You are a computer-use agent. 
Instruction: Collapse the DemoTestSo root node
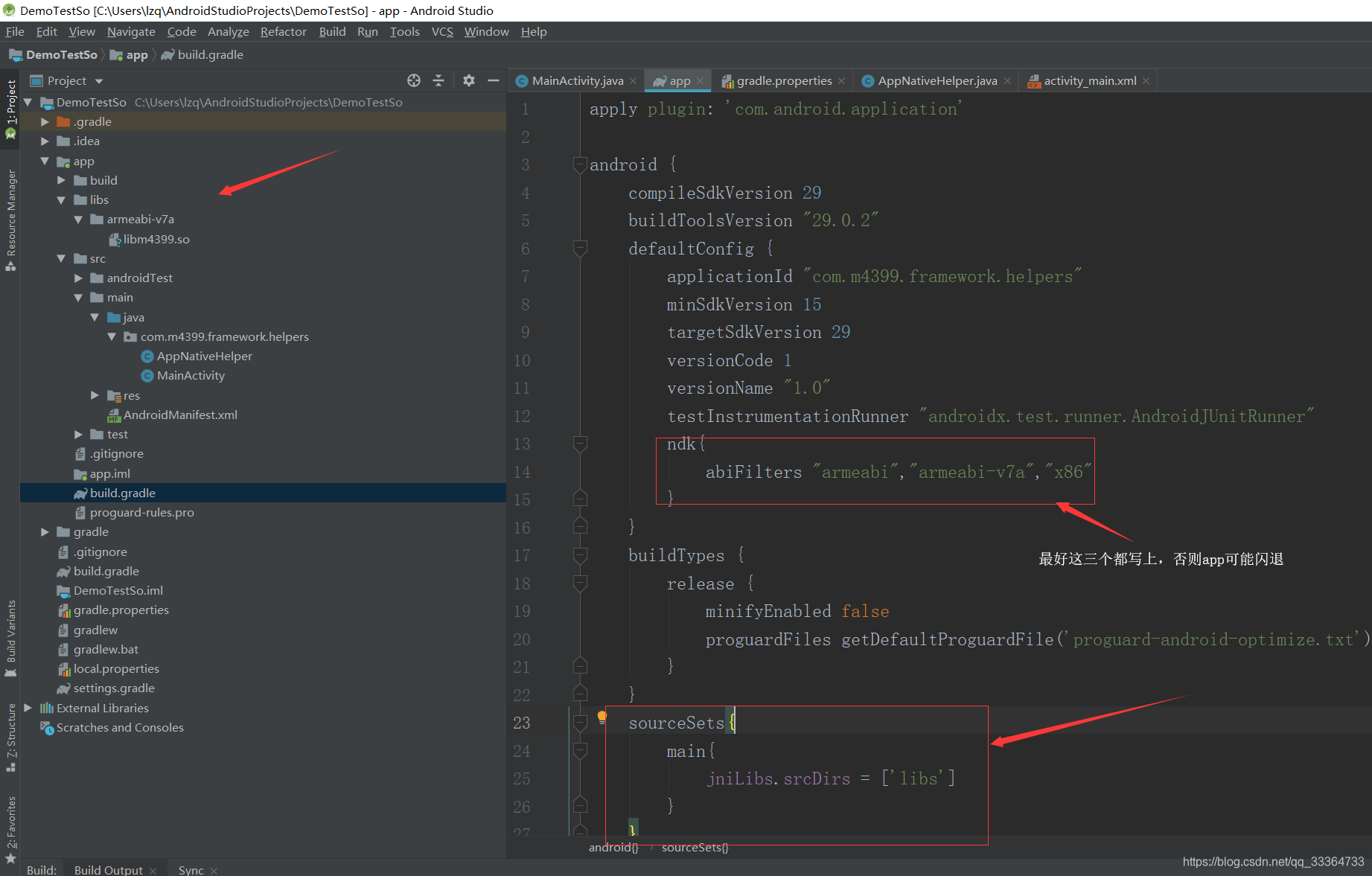(28, 102)
